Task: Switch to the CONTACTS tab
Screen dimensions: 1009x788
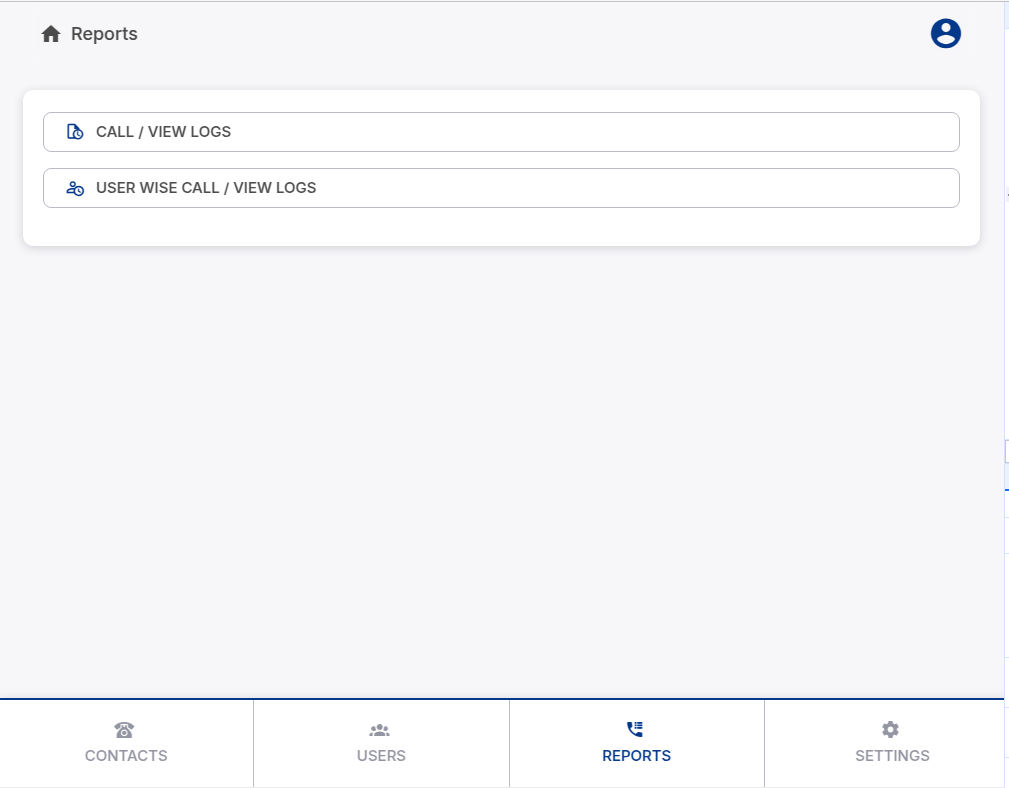Action: click(125, 743)
